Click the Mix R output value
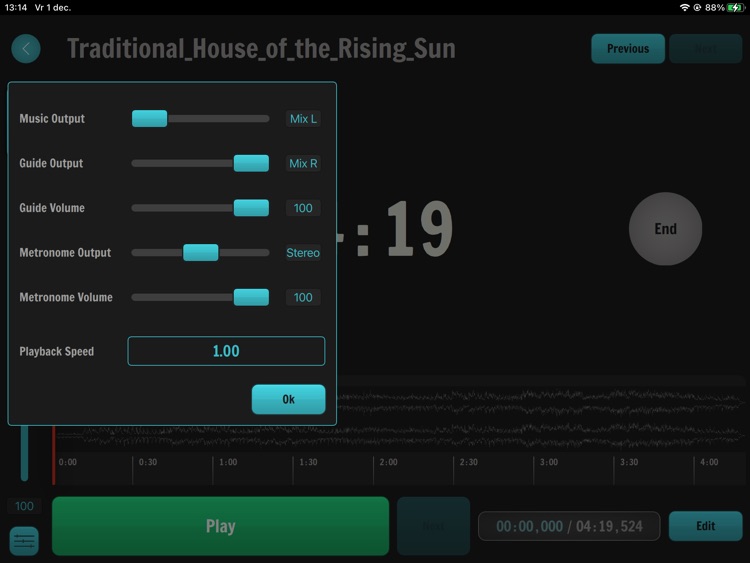 pyautogui.click(x=303, y=163)
